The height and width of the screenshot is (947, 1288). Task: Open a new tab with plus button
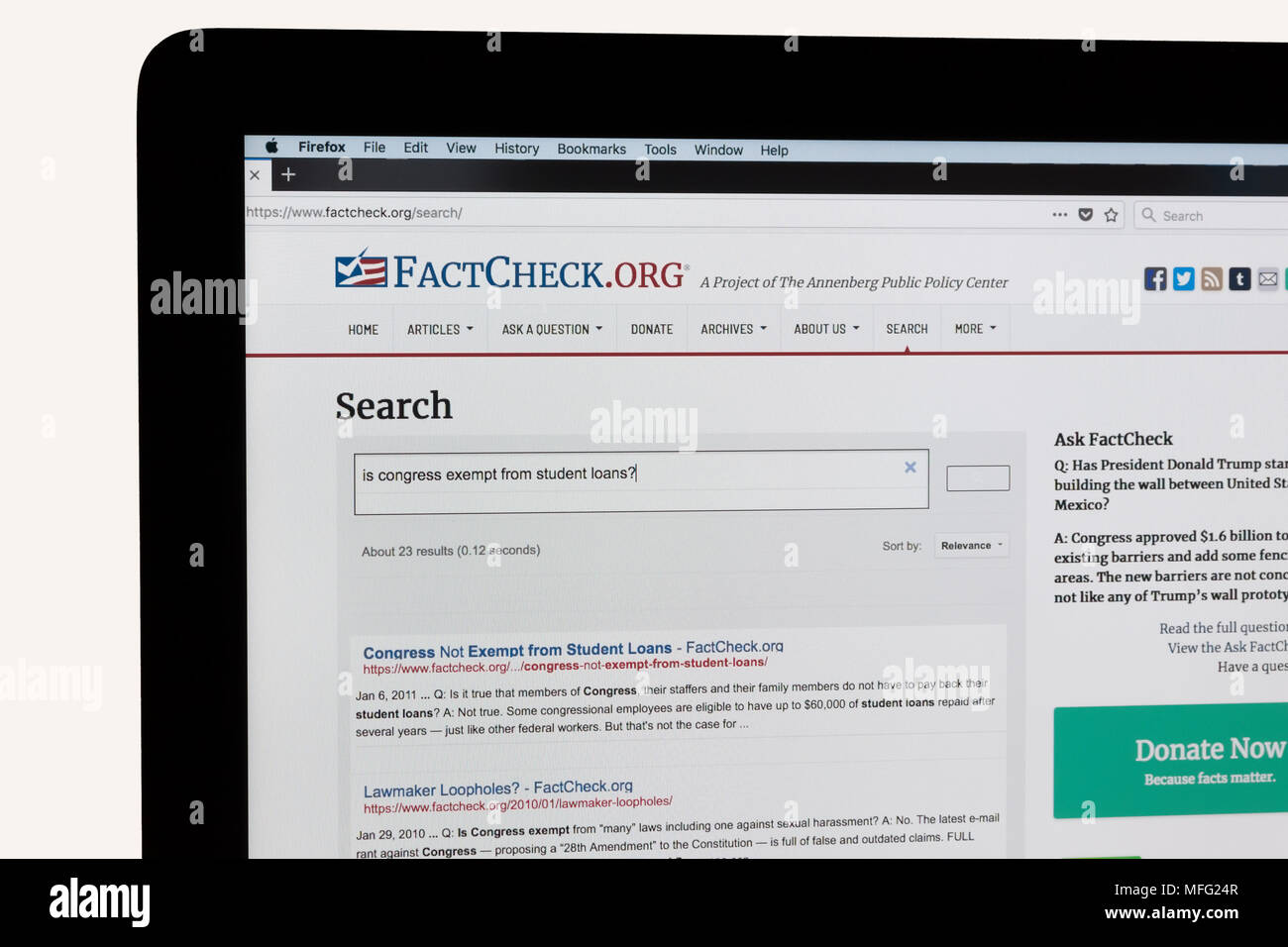[288, 175]
